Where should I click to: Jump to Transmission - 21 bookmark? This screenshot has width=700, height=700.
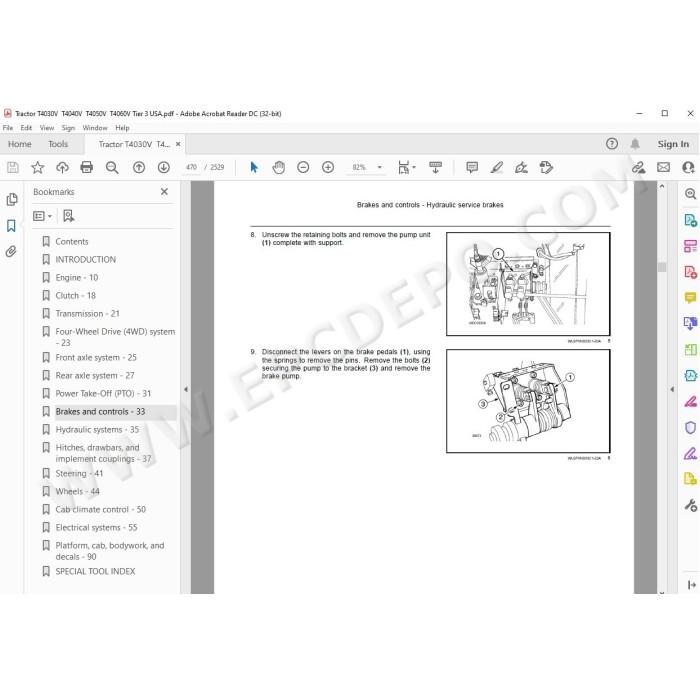88,313
